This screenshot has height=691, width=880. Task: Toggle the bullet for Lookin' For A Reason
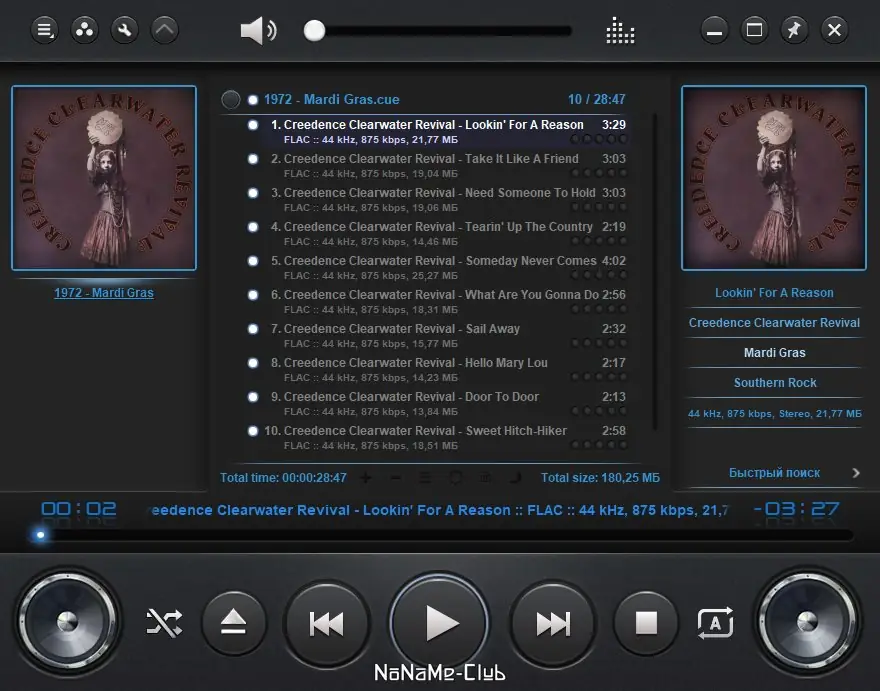tap(253, 125)
